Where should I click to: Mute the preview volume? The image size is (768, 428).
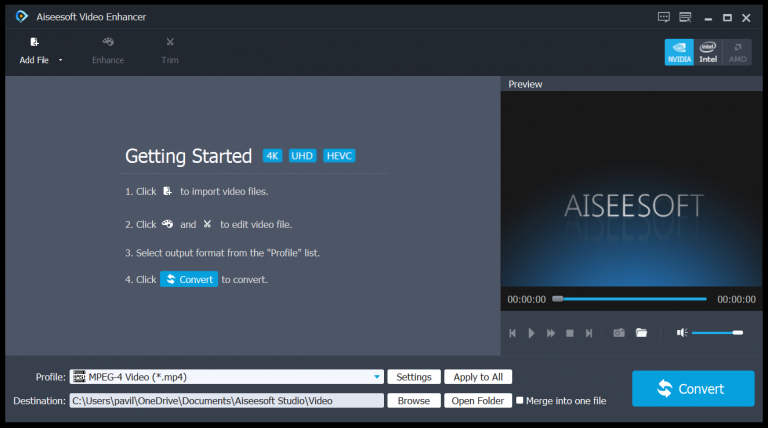click(x=682, y=333)
